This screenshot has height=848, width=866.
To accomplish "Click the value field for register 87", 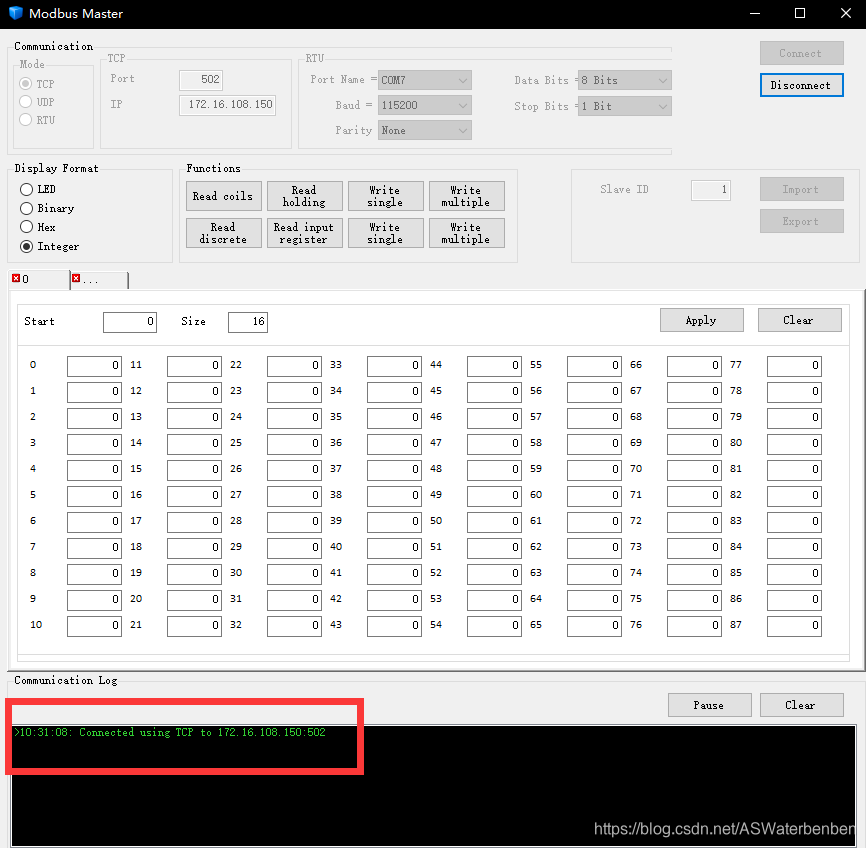I will pos(794,625).
